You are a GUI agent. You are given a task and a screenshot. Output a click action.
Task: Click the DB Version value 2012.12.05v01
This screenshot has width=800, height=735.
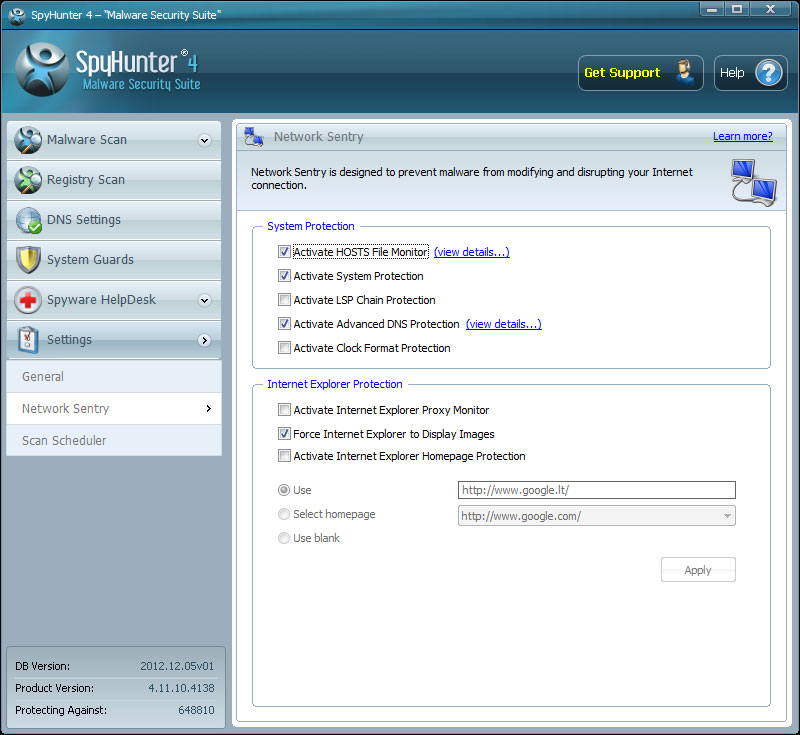tap(177, 666)
